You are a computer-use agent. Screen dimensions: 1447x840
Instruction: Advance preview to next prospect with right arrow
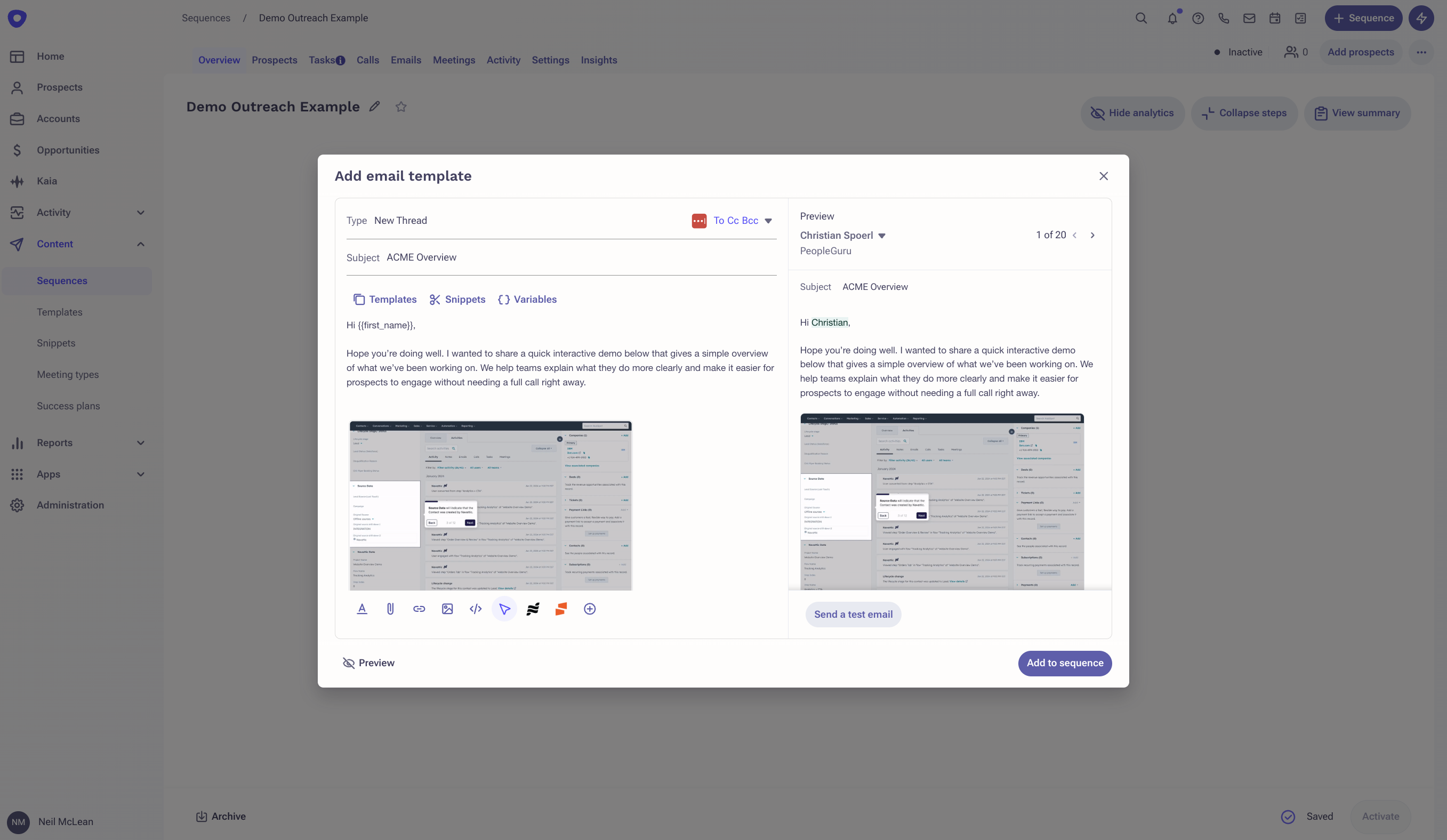(x=1092, y=235)
